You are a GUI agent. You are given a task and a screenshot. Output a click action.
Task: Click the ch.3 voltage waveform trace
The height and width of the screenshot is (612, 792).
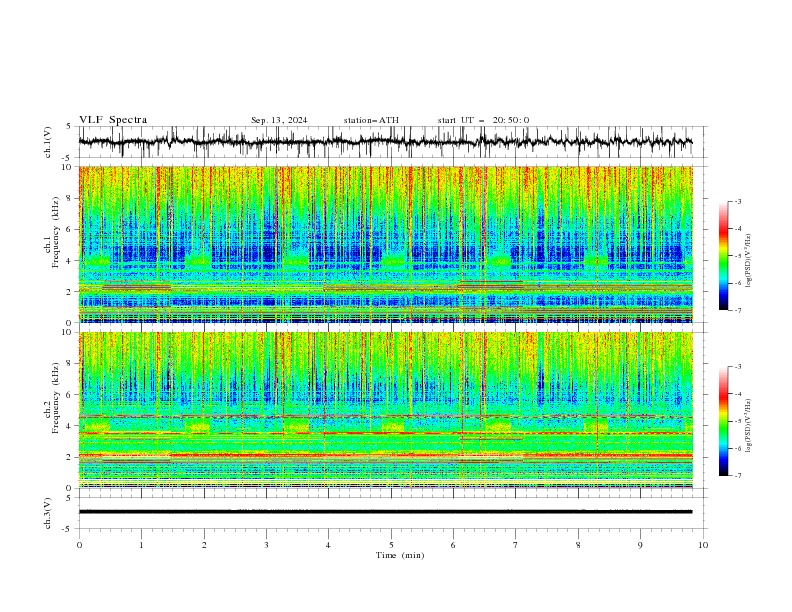(385, 512)
